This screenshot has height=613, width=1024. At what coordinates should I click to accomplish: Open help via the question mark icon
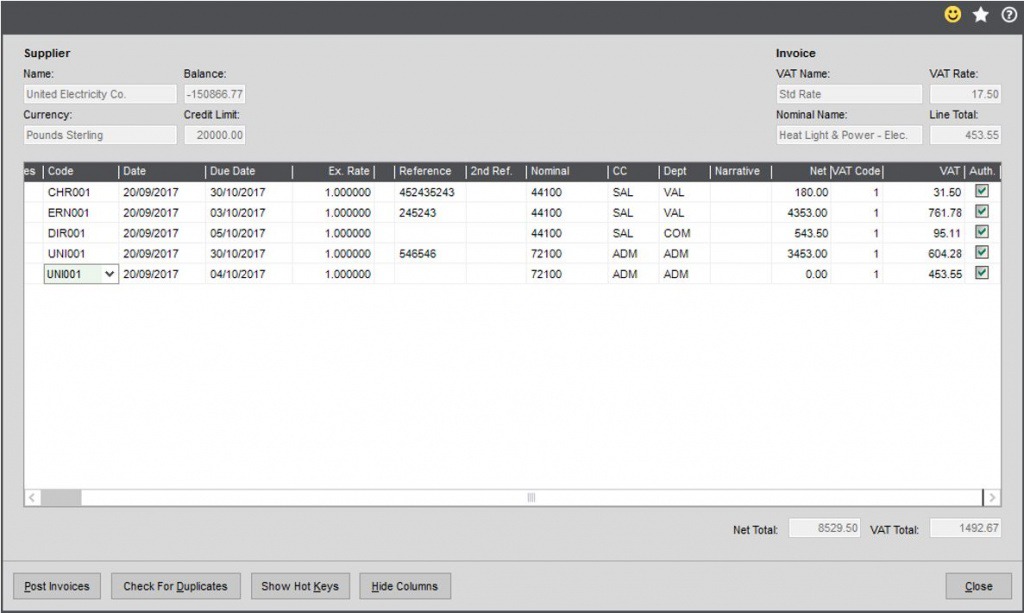pyautogui.click(x=1009, y=14)
